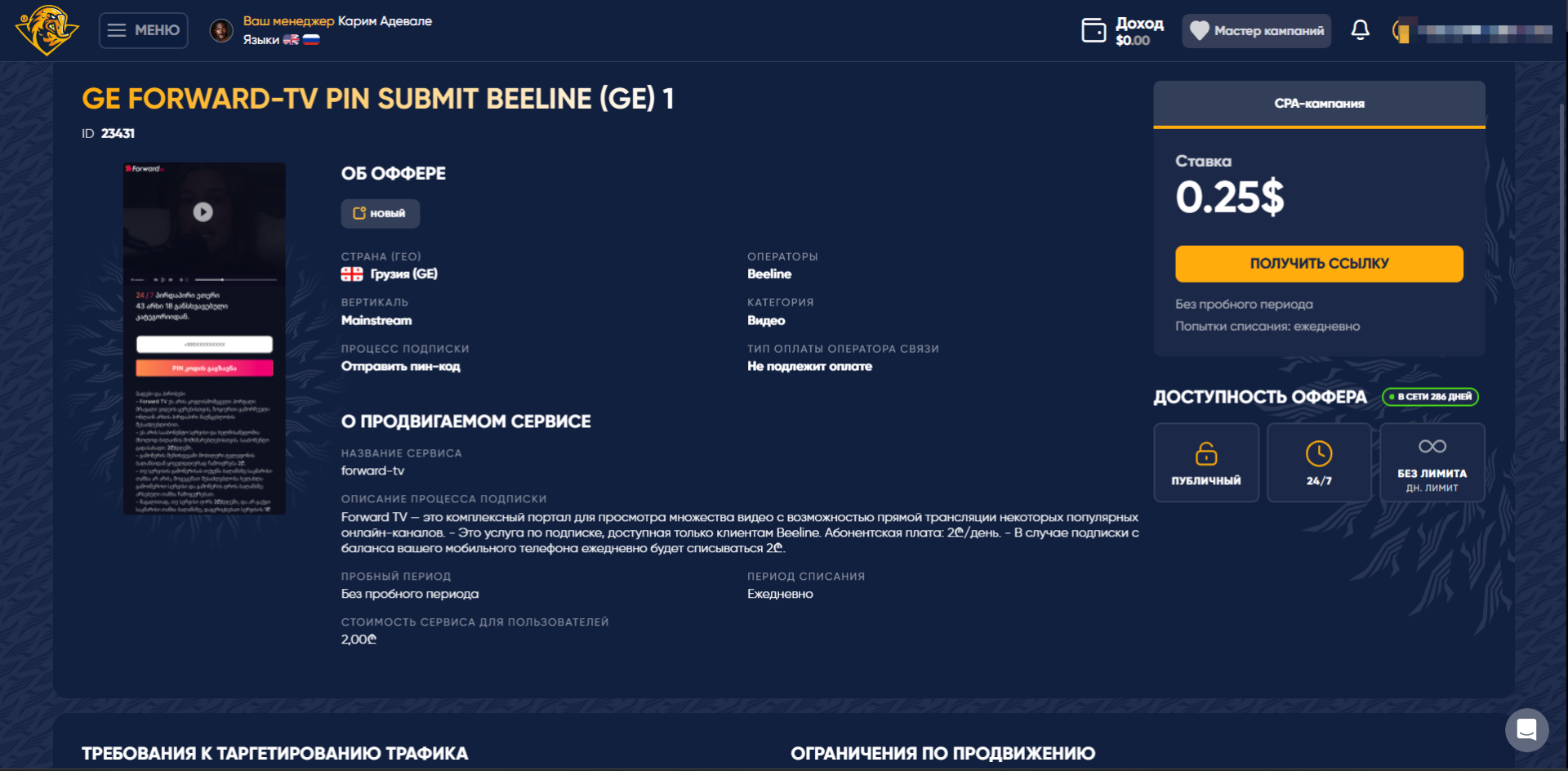Click Отправить пин-код value

tap(401, 367)
